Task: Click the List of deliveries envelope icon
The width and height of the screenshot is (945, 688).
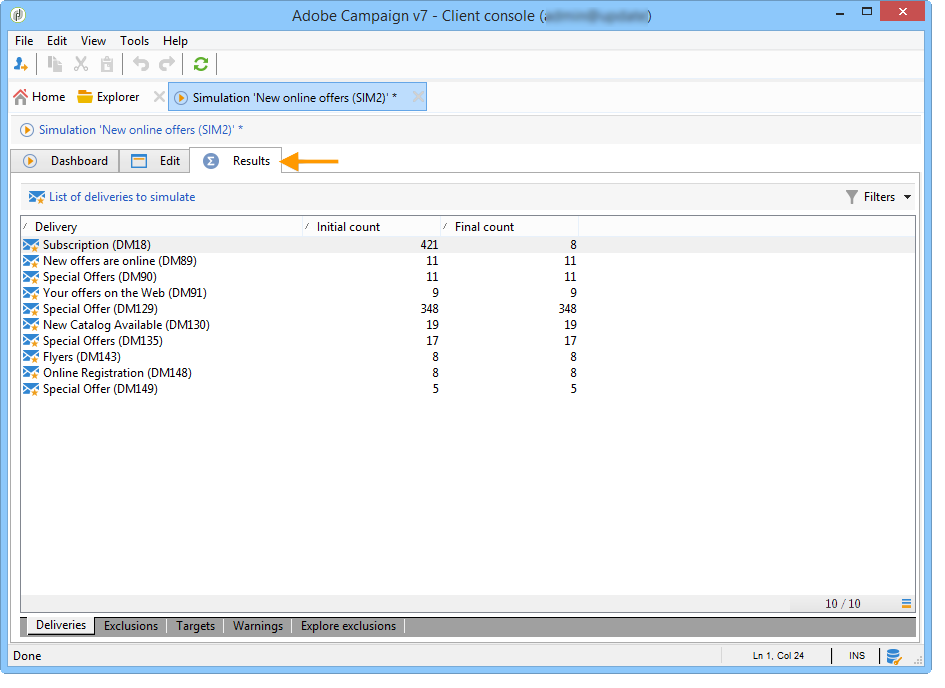Action: pos(37,198)
